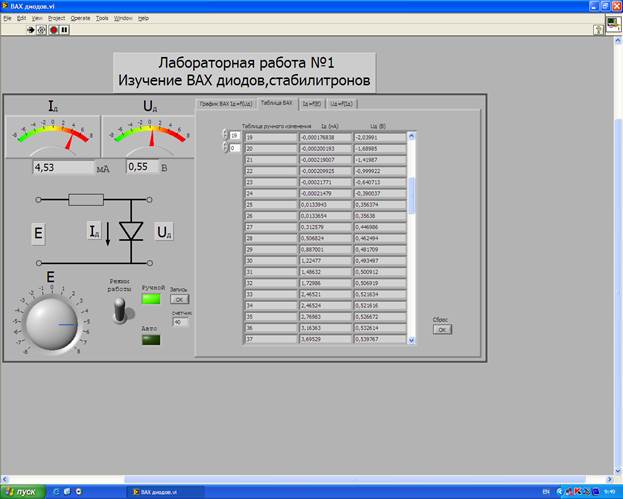
Task: Click the 4,53 mA current readout field
Action: (63, 167)
